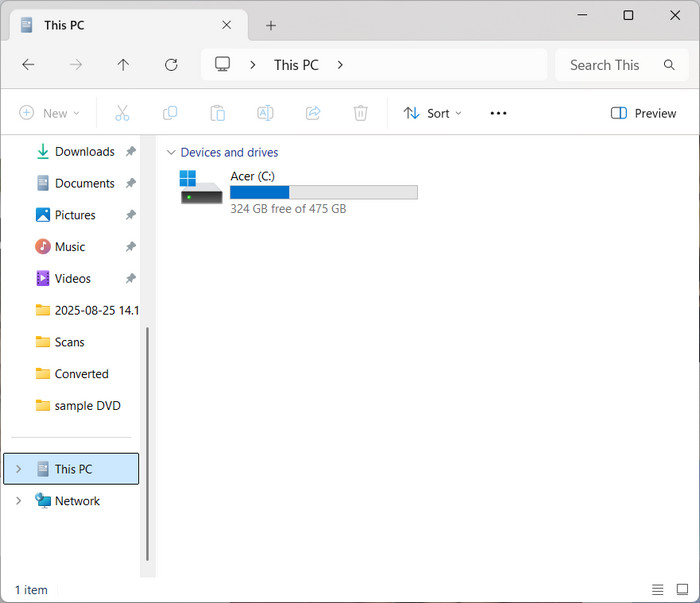
Task: Open the Sort options dropdown
Action: click(x=432, y=113)
